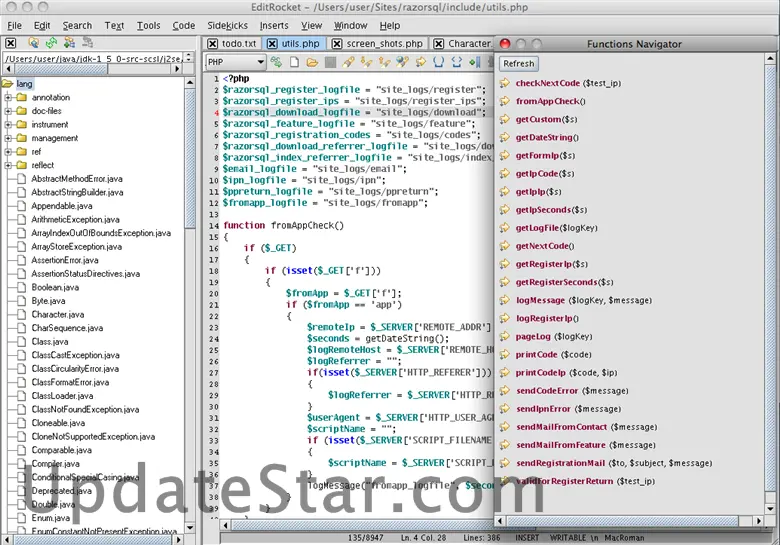Click the directory path input field
Image resolution: width=780 pixels, height=545 pixels.
93,58
